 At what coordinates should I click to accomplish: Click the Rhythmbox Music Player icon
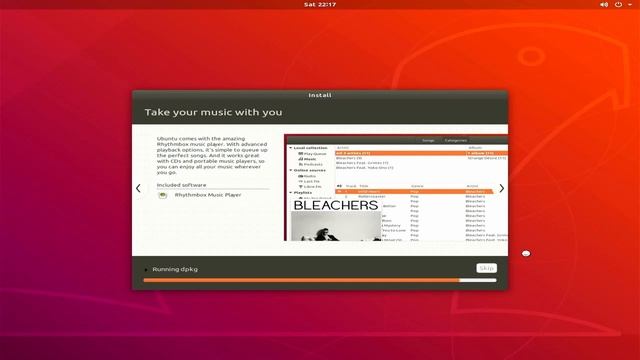point(162,195)
